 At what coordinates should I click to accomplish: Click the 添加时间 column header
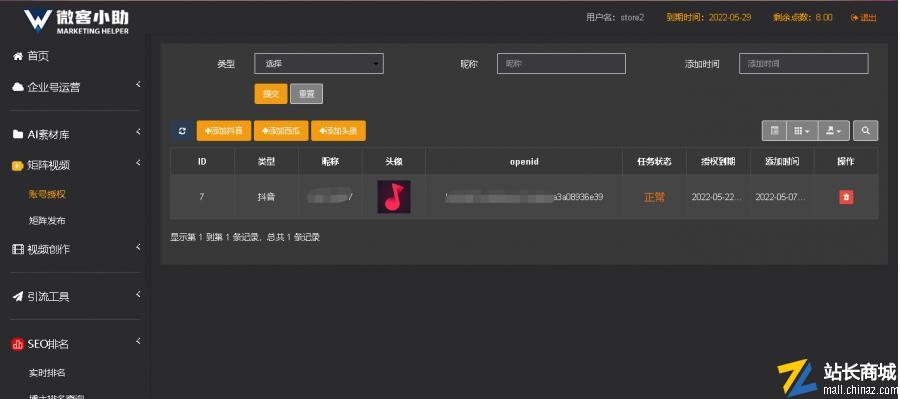point(782,162)
